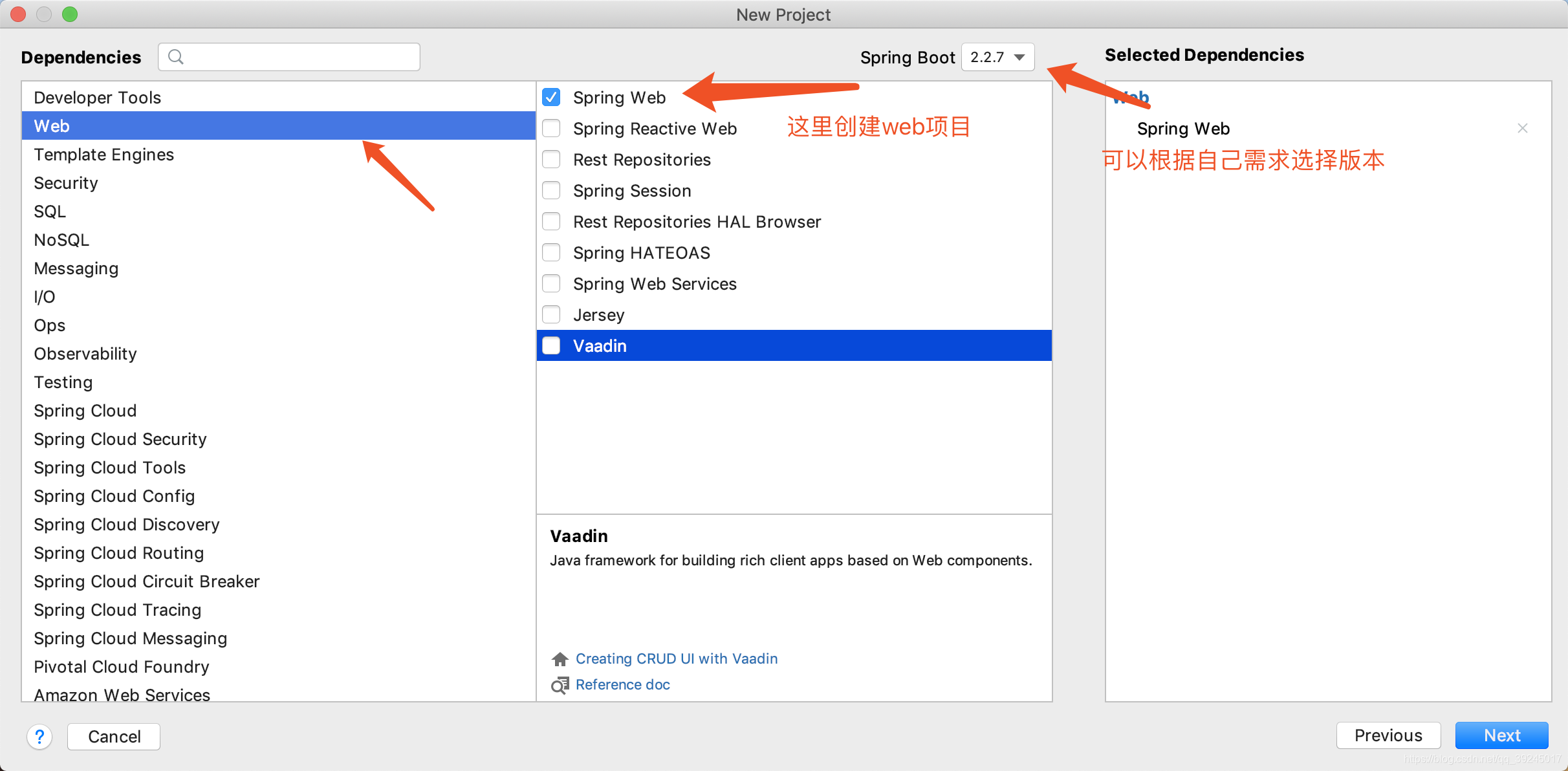
Task: Choose Spring Cloud Security category
Action: tap(279, 439)
